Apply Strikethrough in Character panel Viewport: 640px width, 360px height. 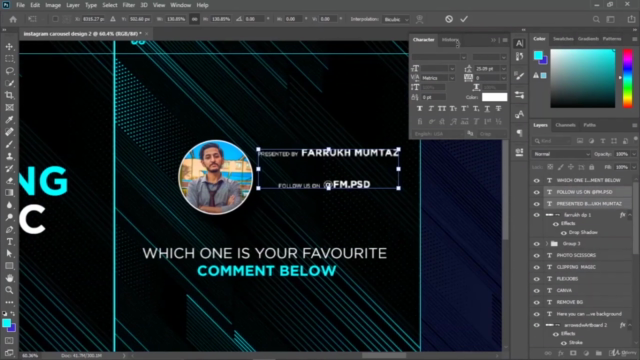pos(498,109)
